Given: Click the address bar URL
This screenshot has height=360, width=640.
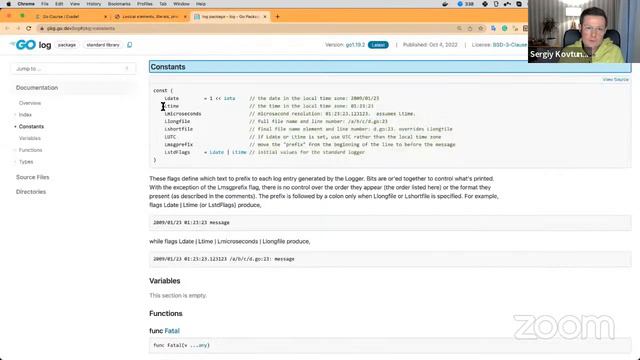Looking at the screenshot, I should point(81,28).
